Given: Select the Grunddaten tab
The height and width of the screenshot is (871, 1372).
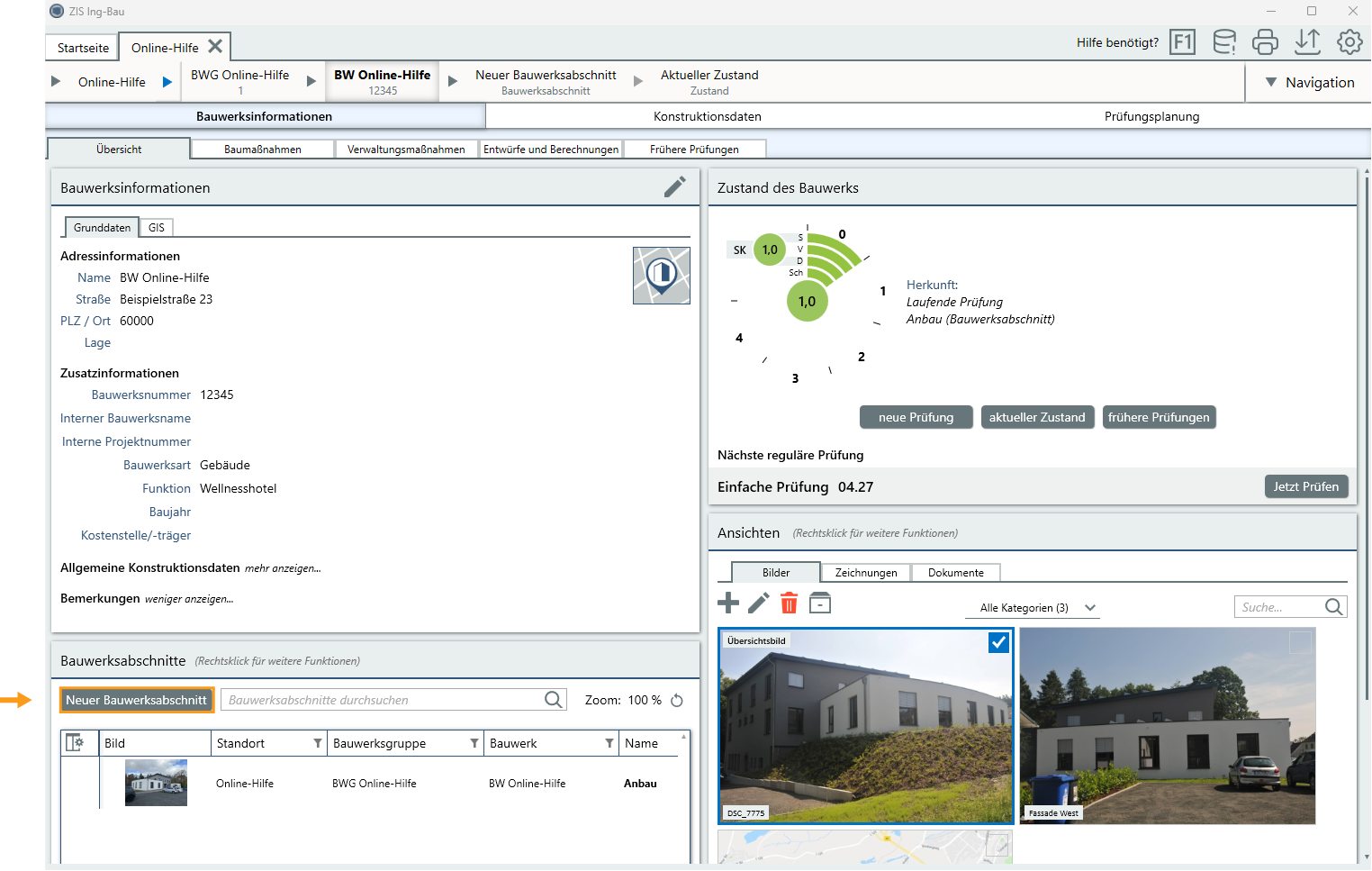Looking at the screenshot, I should (103, 228).
